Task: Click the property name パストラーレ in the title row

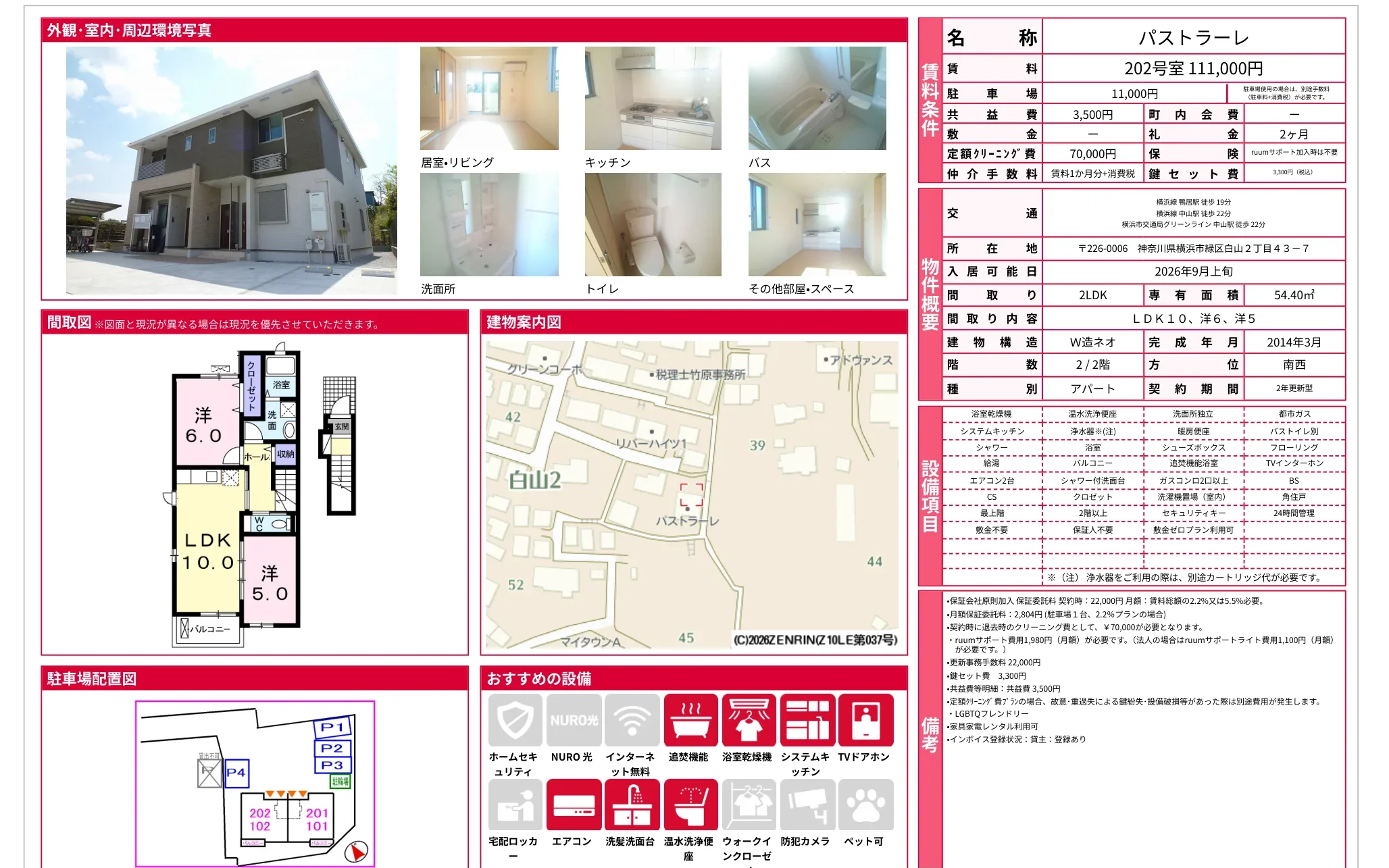Action: click(1193, 38)
